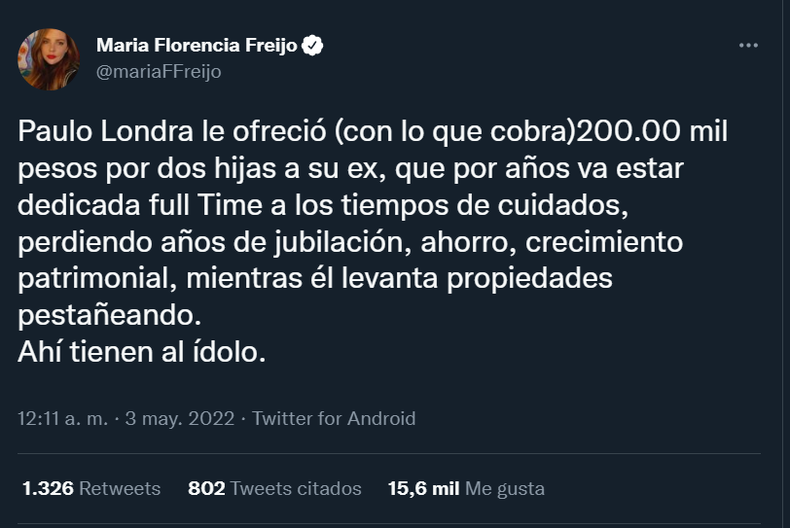Viewport: 790px width, 528px height.
Task: Click the tweet line starting Paulo Londra
Action: [373, 132]
